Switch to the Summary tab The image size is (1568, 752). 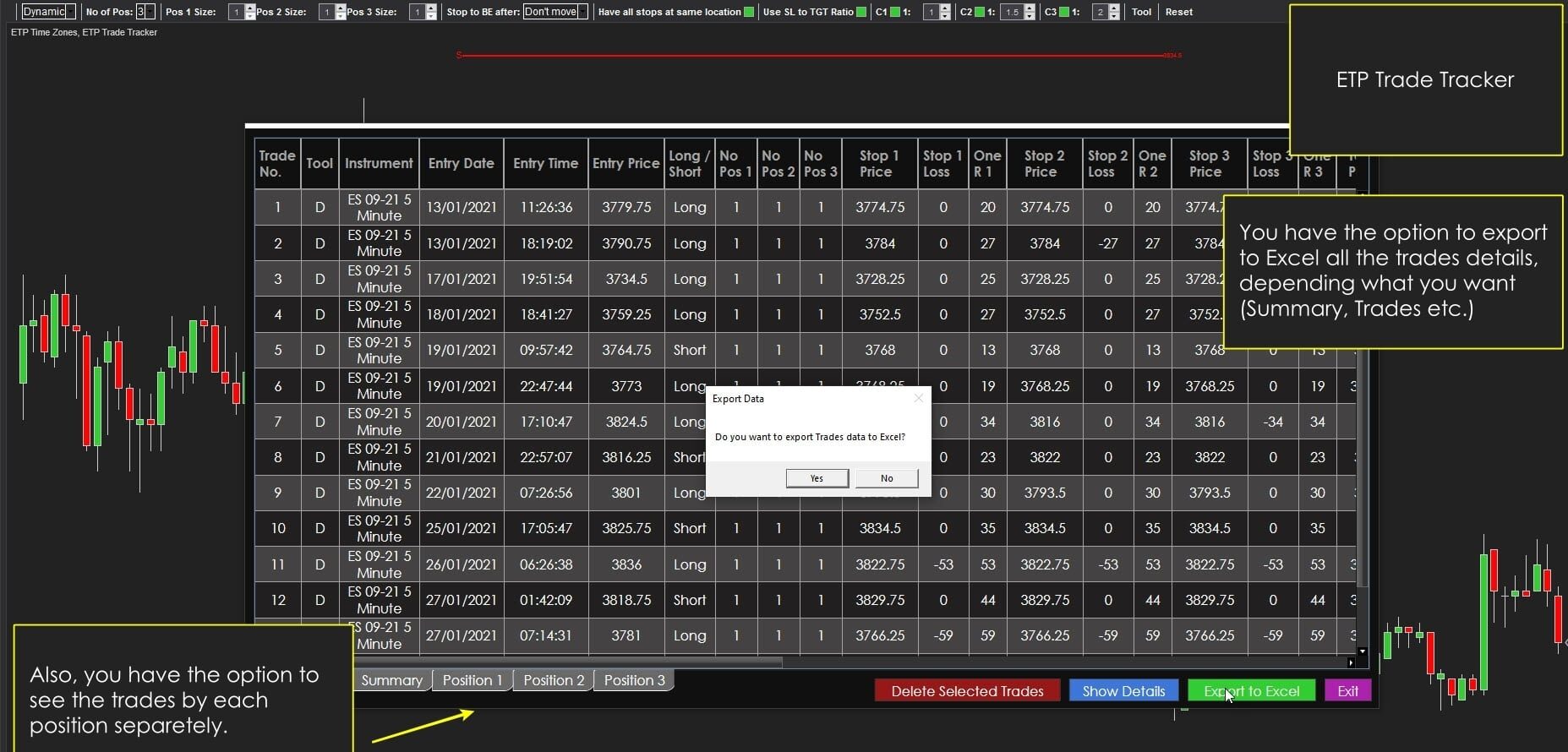point(392,680)
